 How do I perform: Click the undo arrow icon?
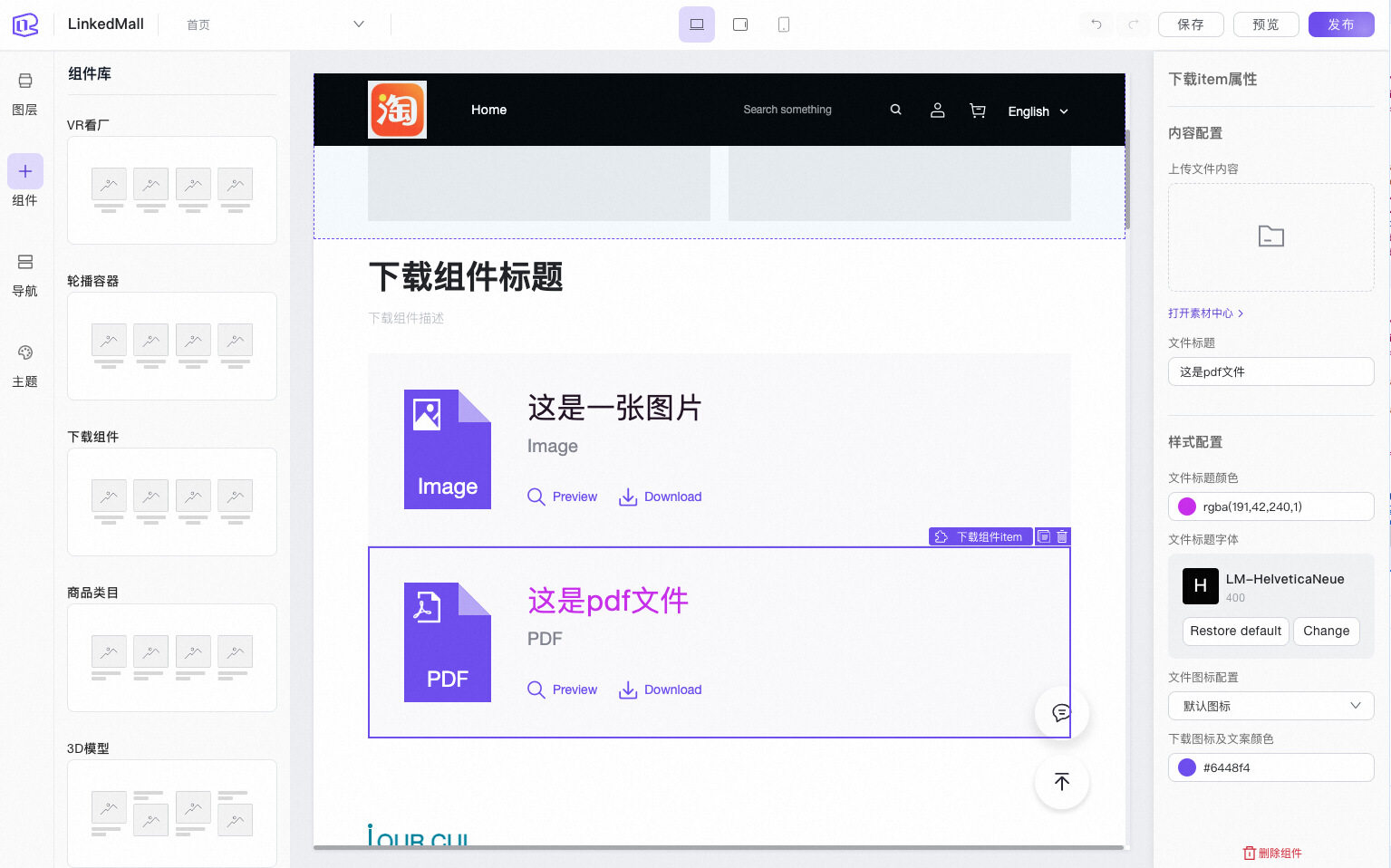coord(1096,24)
